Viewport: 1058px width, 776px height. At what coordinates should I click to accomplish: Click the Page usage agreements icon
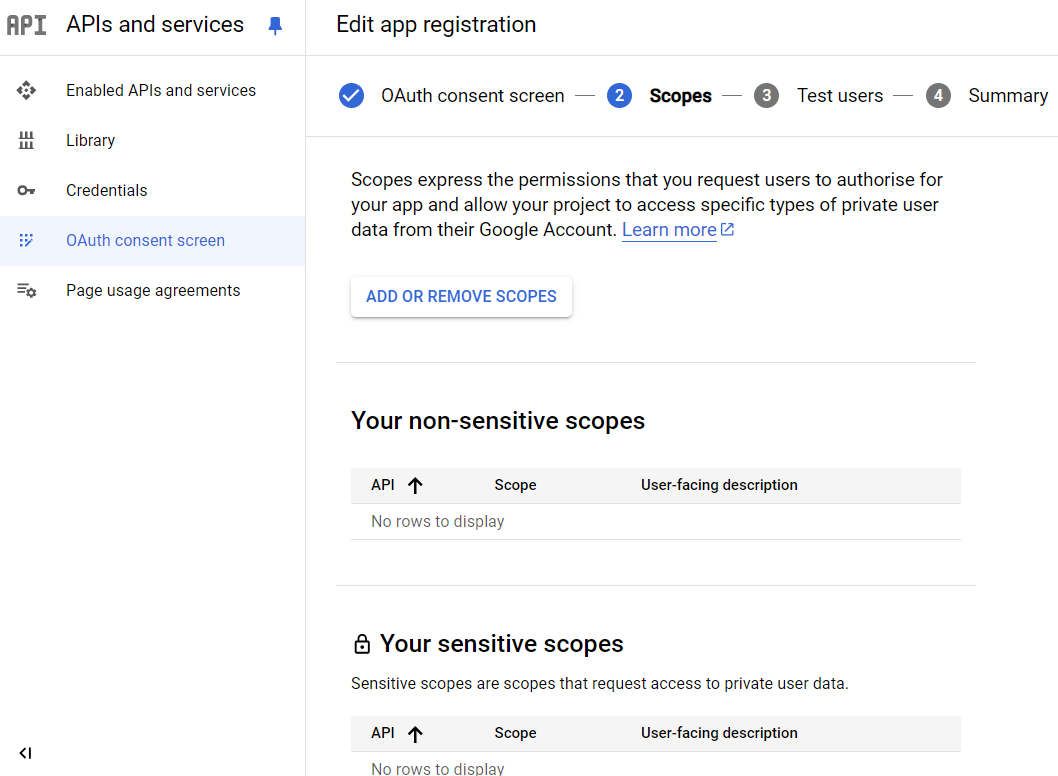(x=26, y=290)
